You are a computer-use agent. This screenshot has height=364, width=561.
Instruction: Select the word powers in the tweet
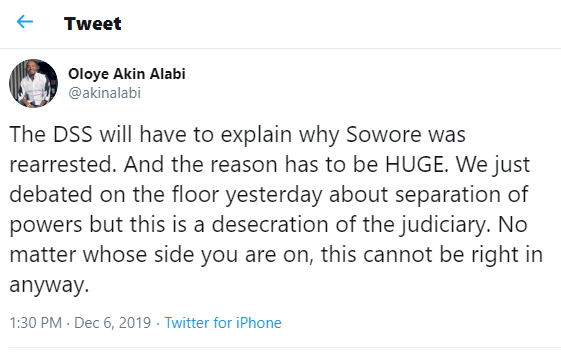pyautogui.click(x=46, y=226)
